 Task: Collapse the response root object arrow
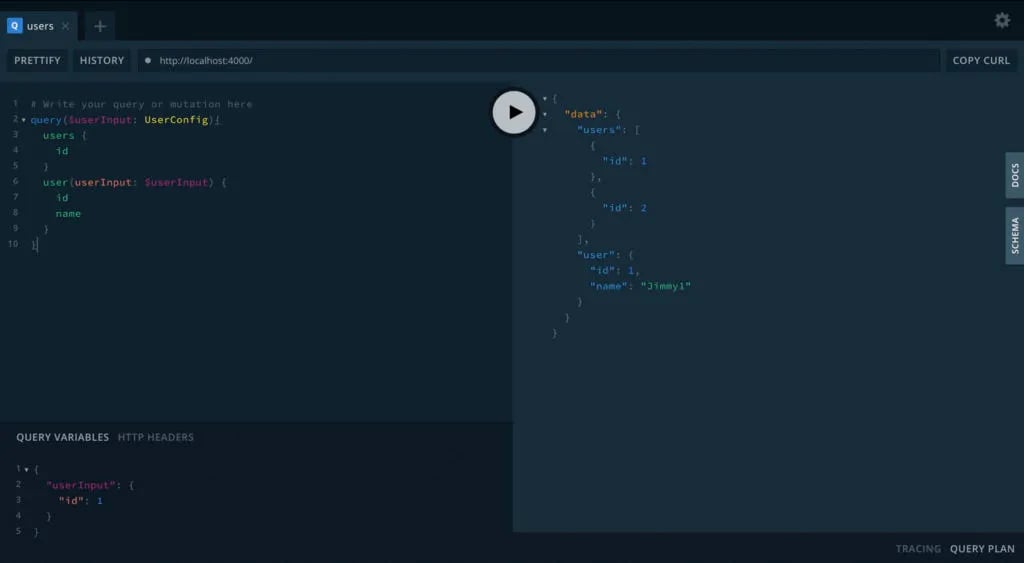point(545,99)
